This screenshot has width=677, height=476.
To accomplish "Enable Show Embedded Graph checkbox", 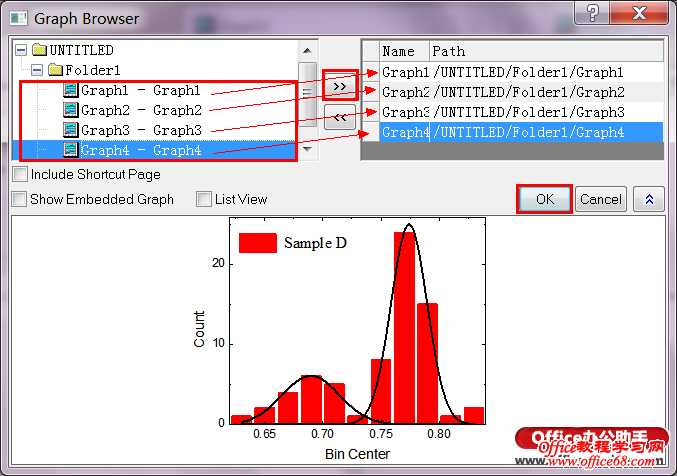I will [19, 199].
